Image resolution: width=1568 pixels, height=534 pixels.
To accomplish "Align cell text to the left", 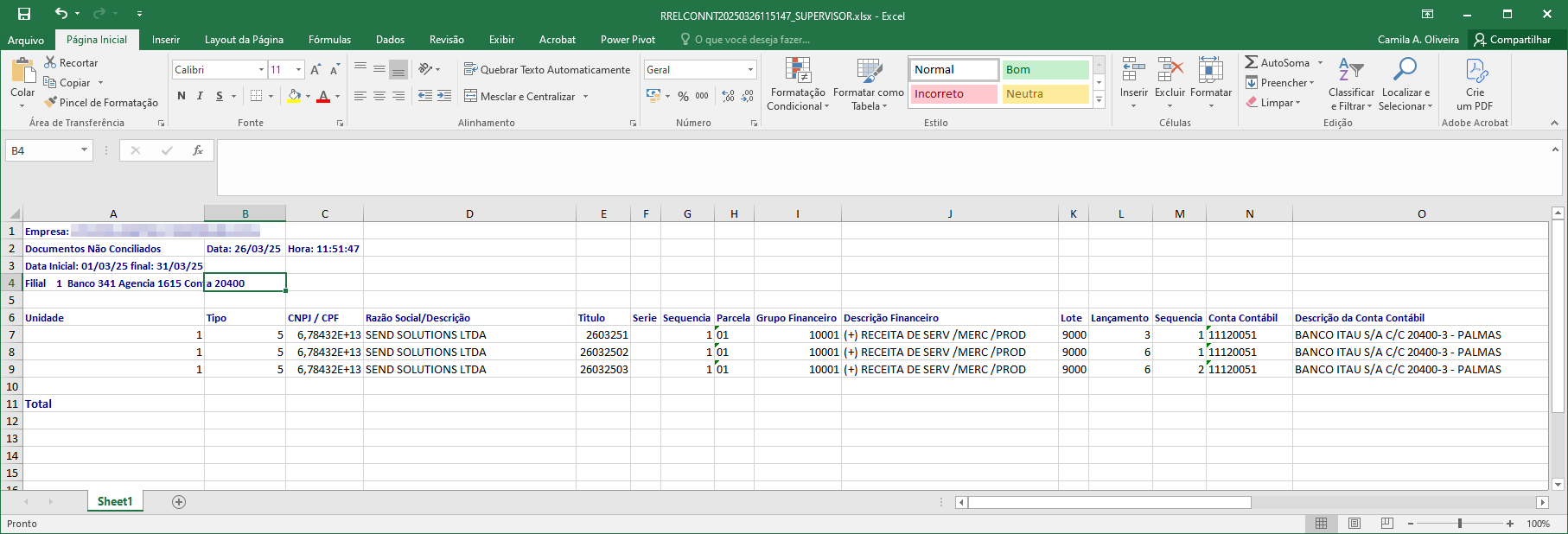I will point(360,96).
